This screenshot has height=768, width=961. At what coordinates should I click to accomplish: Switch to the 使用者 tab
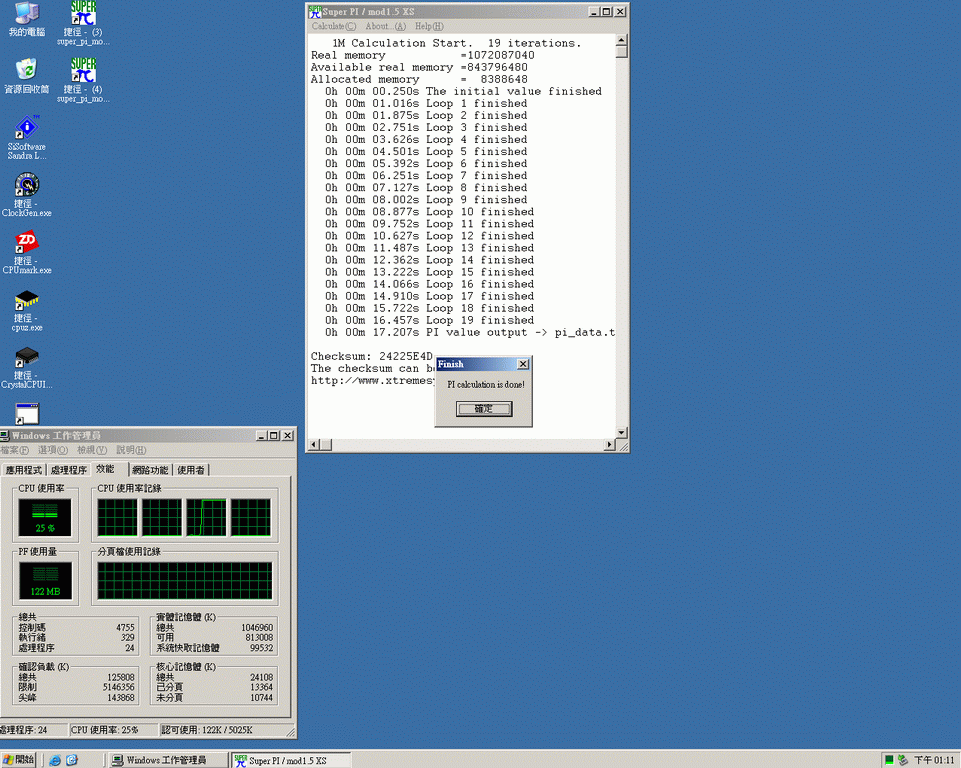pos(191,470)
